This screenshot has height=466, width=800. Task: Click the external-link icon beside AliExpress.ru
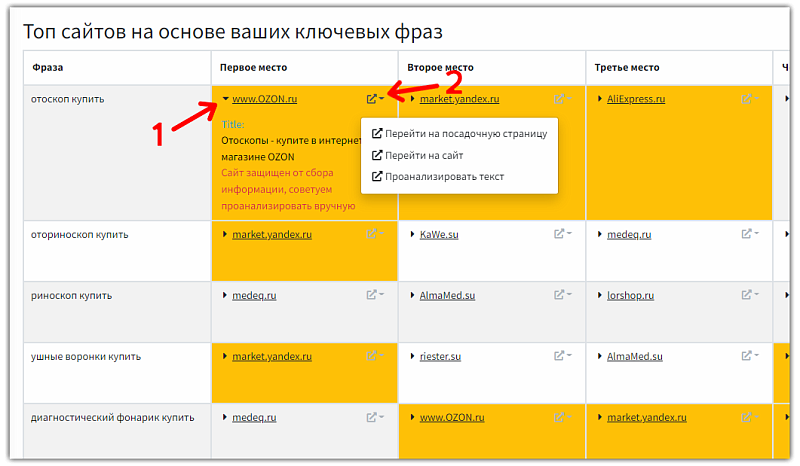[746, 99]
